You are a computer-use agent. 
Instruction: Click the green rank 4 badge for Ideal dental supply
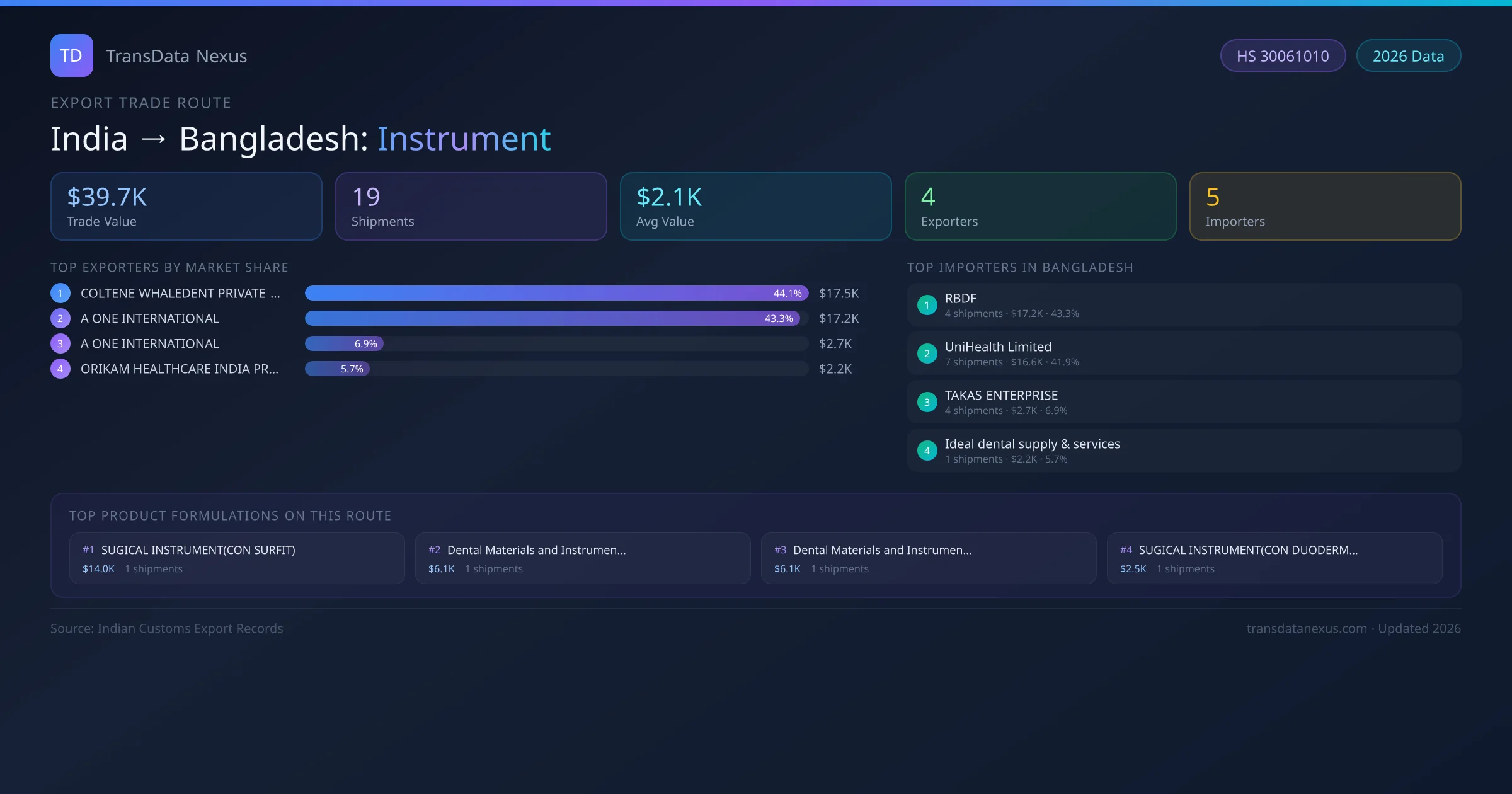(x=927, y=451)
